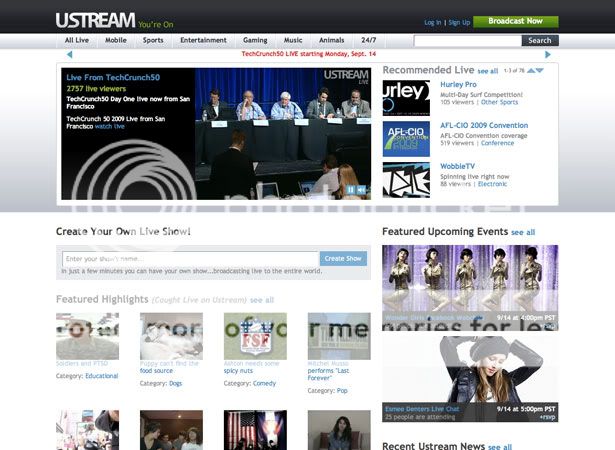Click the top search text box
This screenshot has height=450, width=615.
click(x=467, y=41)
